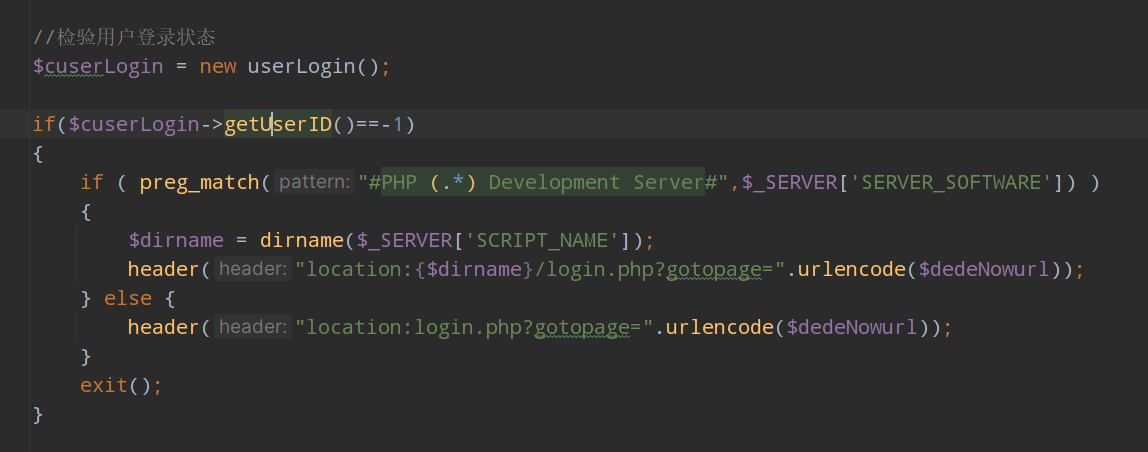Click the exit() statement
Screen dimensions: 1148x452
(x=121, y=385)
